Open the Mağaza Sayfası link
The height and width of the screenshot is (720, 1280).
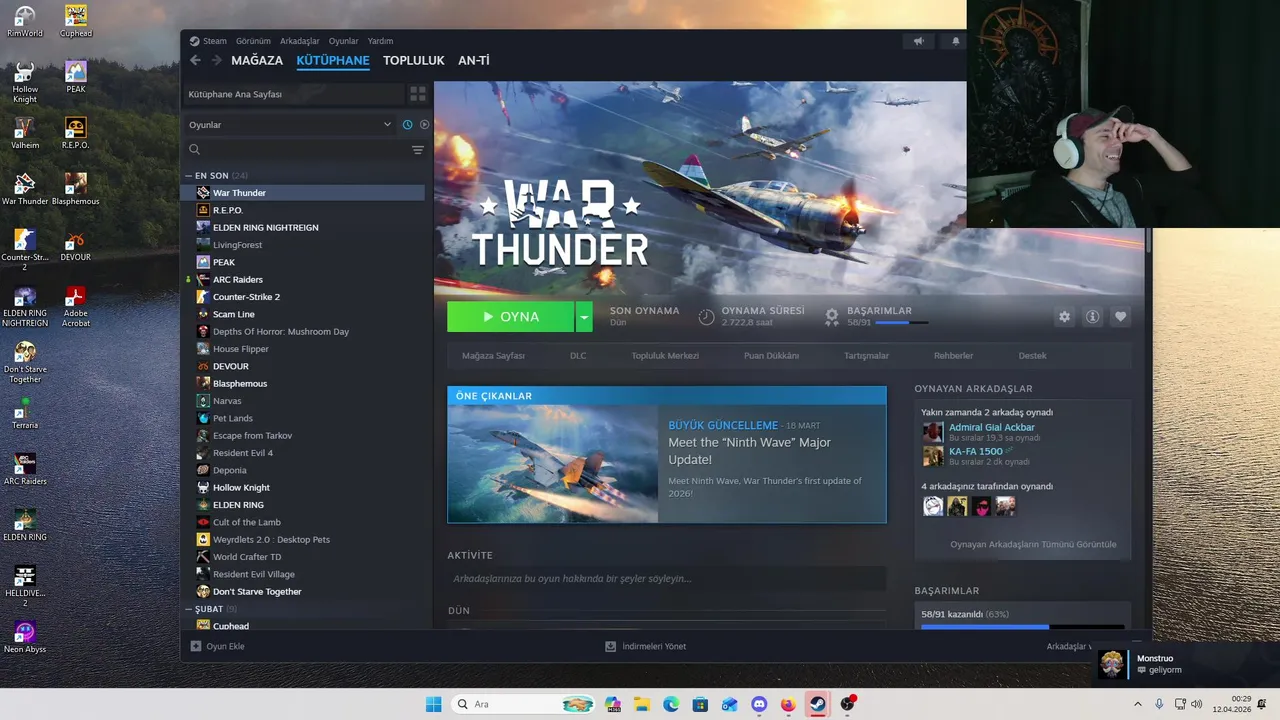click(493, 356)
